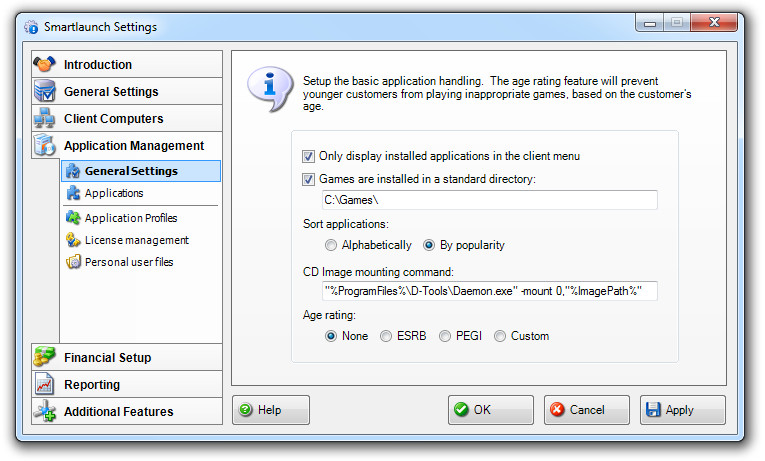Click the handshake icon beside Introduction
This screenshot has width=765, height=461.
click(46, 65)
